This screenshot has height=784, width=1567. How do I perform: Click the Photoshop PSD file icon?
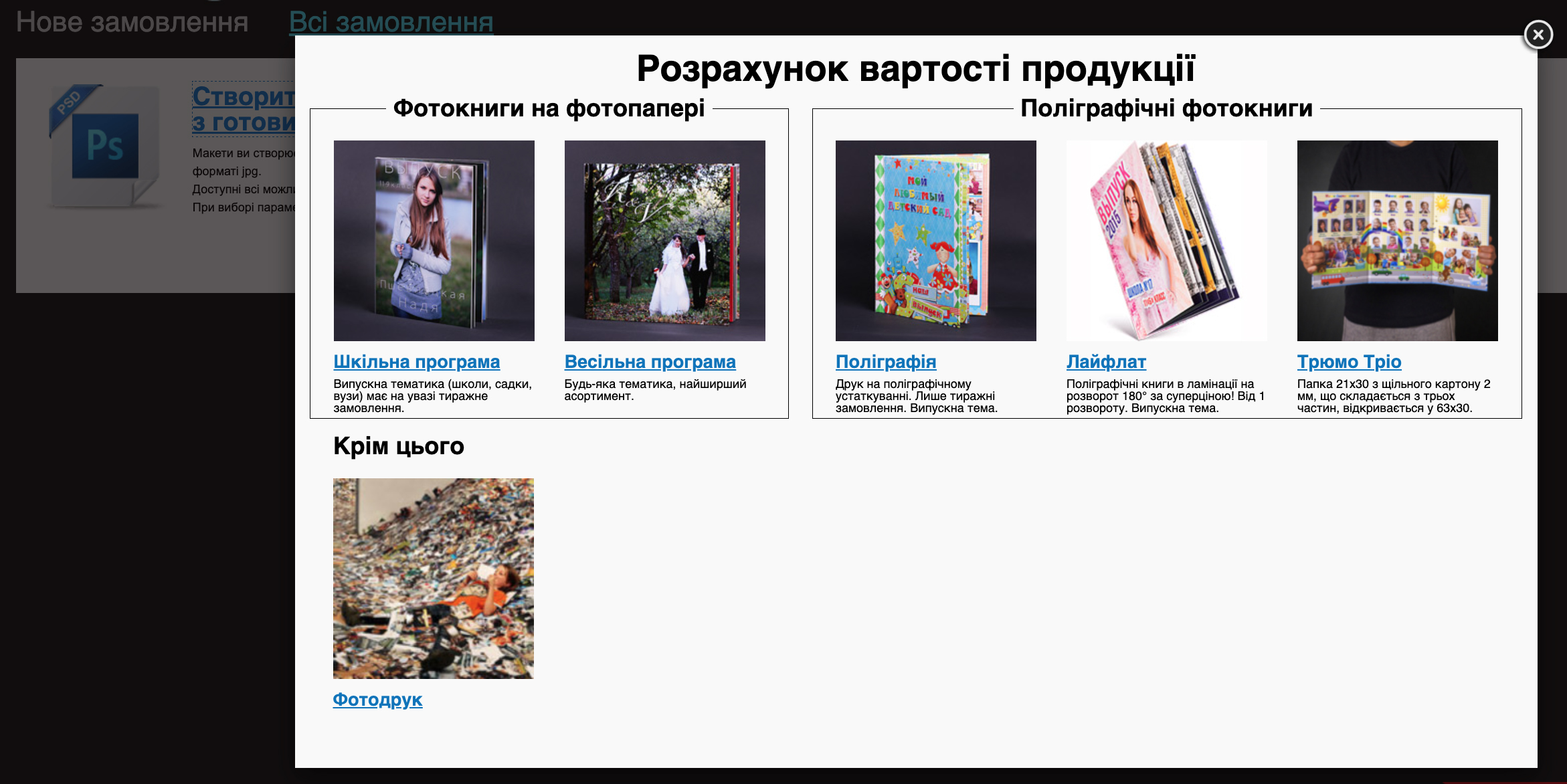(x=105, y=145)
